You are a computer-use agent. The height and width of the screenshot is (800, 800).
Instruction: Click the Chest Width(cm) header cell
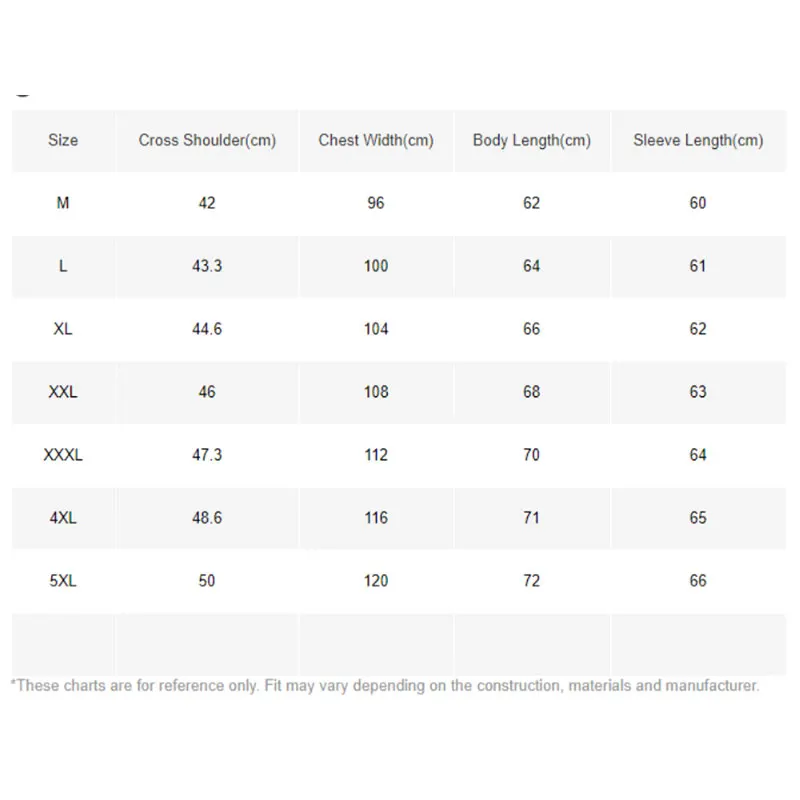[x=376, y=140]
